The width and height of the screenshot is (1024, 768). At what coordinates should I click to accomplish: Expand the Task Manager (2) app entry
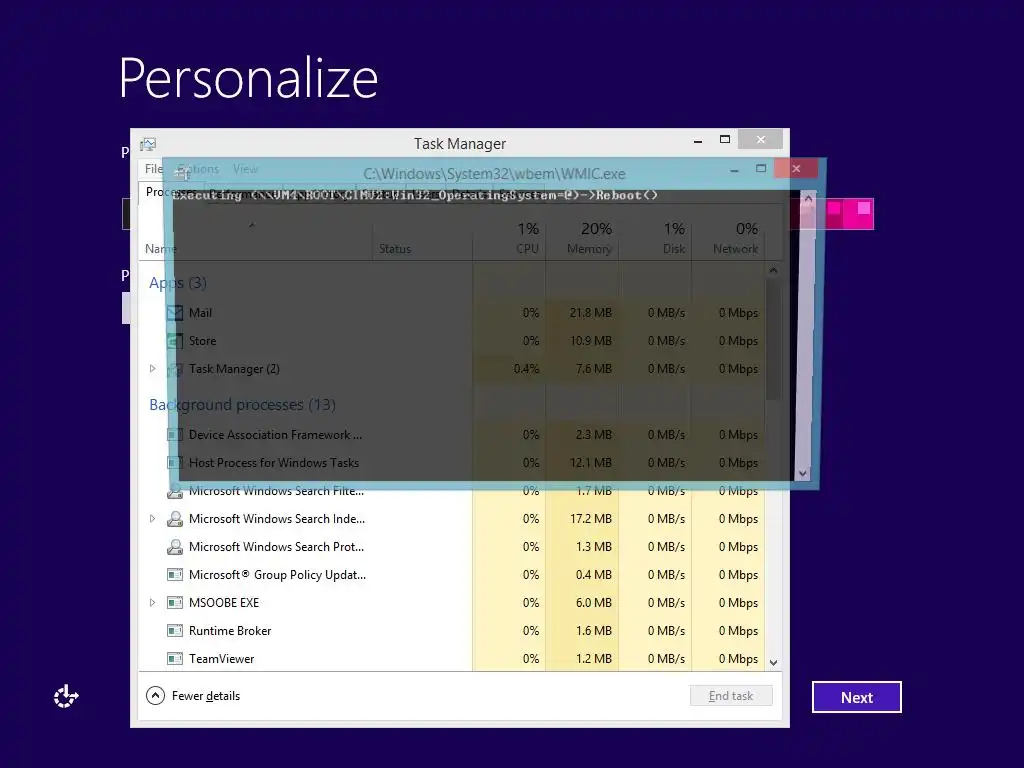coord(152,369)
